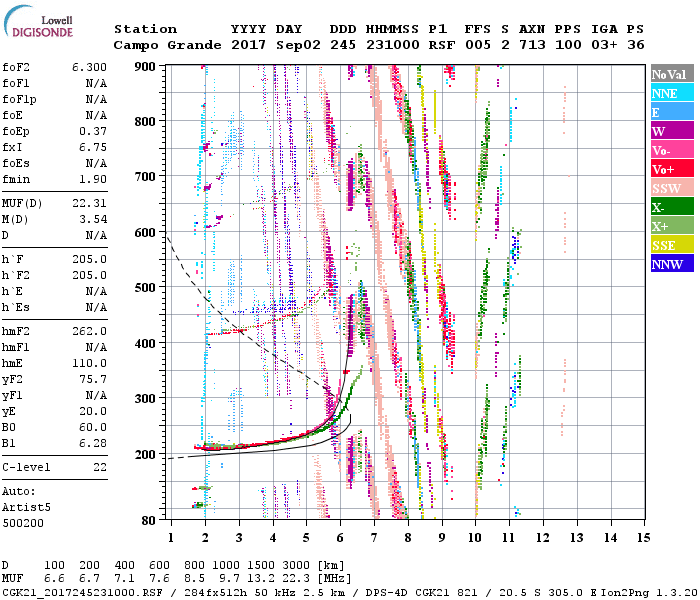The width and height of the screenshot is (700, 600).
Task: Select the X- dark green legend swatch
Action: pos(672,207)
